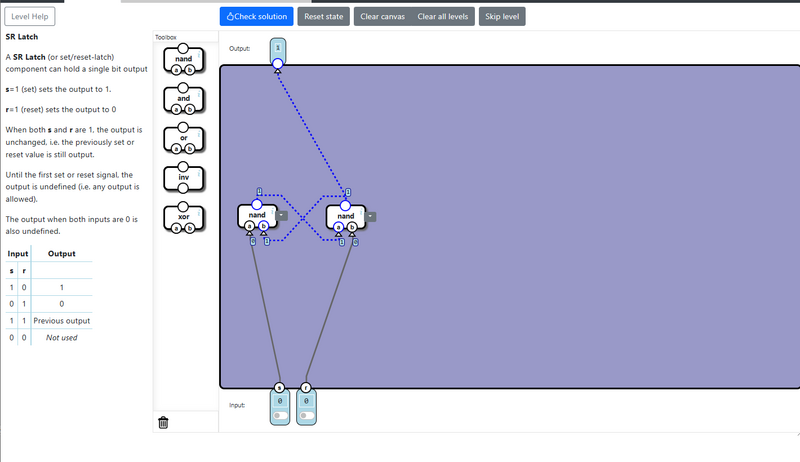800x462 pixels.
Task: Click the 'Toolbox' label
Action: tap(166, 37)
